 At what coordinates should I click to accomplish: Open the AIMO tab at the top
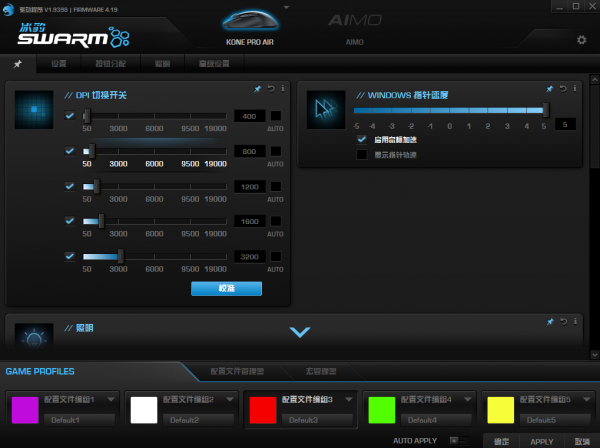354,43
